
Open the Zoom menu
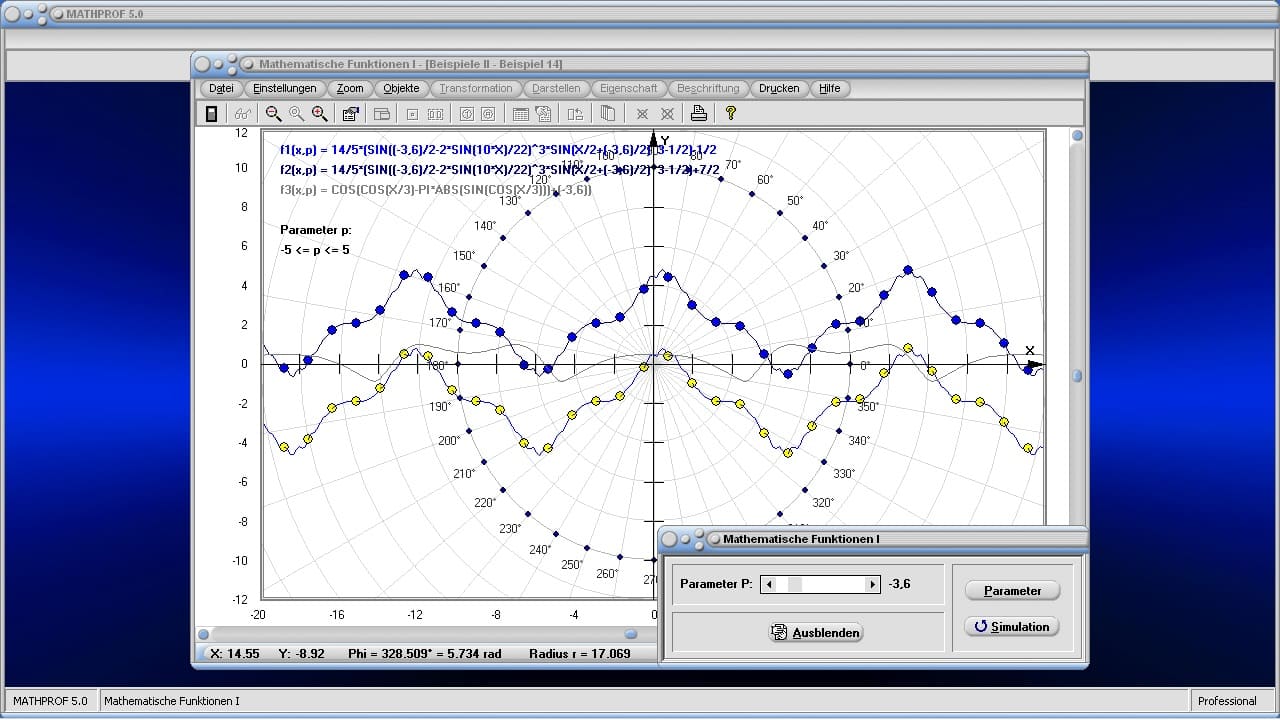(350, 88)
